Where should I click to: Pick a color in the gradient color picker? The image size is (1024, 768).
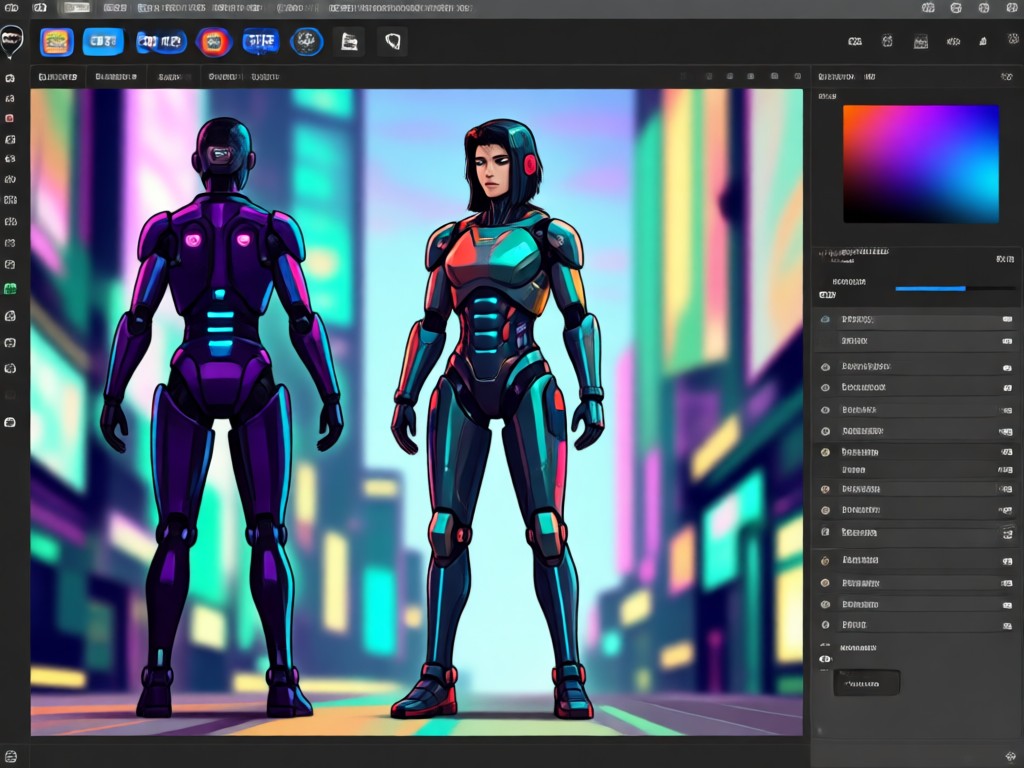click(x=921, y=164)
